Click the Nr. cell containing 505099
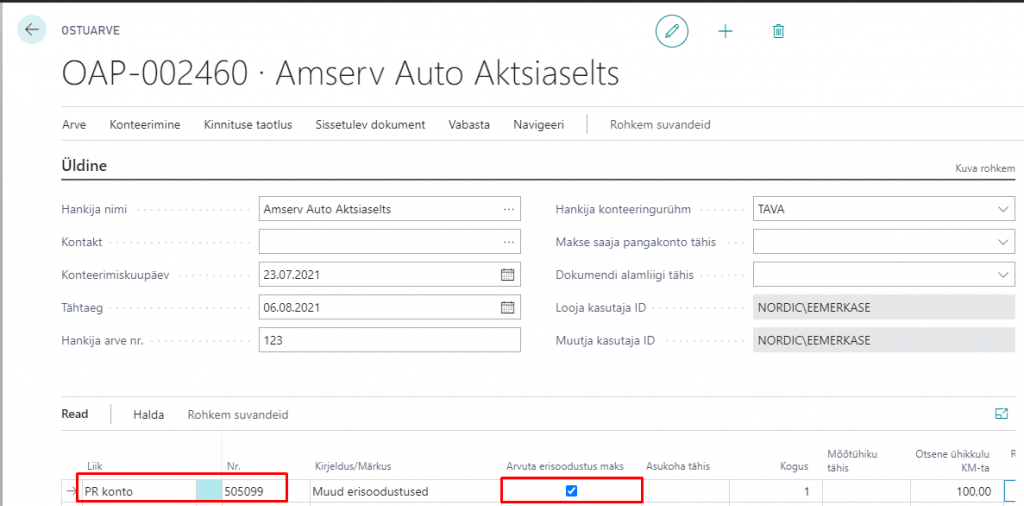 (x=253, y=491)
